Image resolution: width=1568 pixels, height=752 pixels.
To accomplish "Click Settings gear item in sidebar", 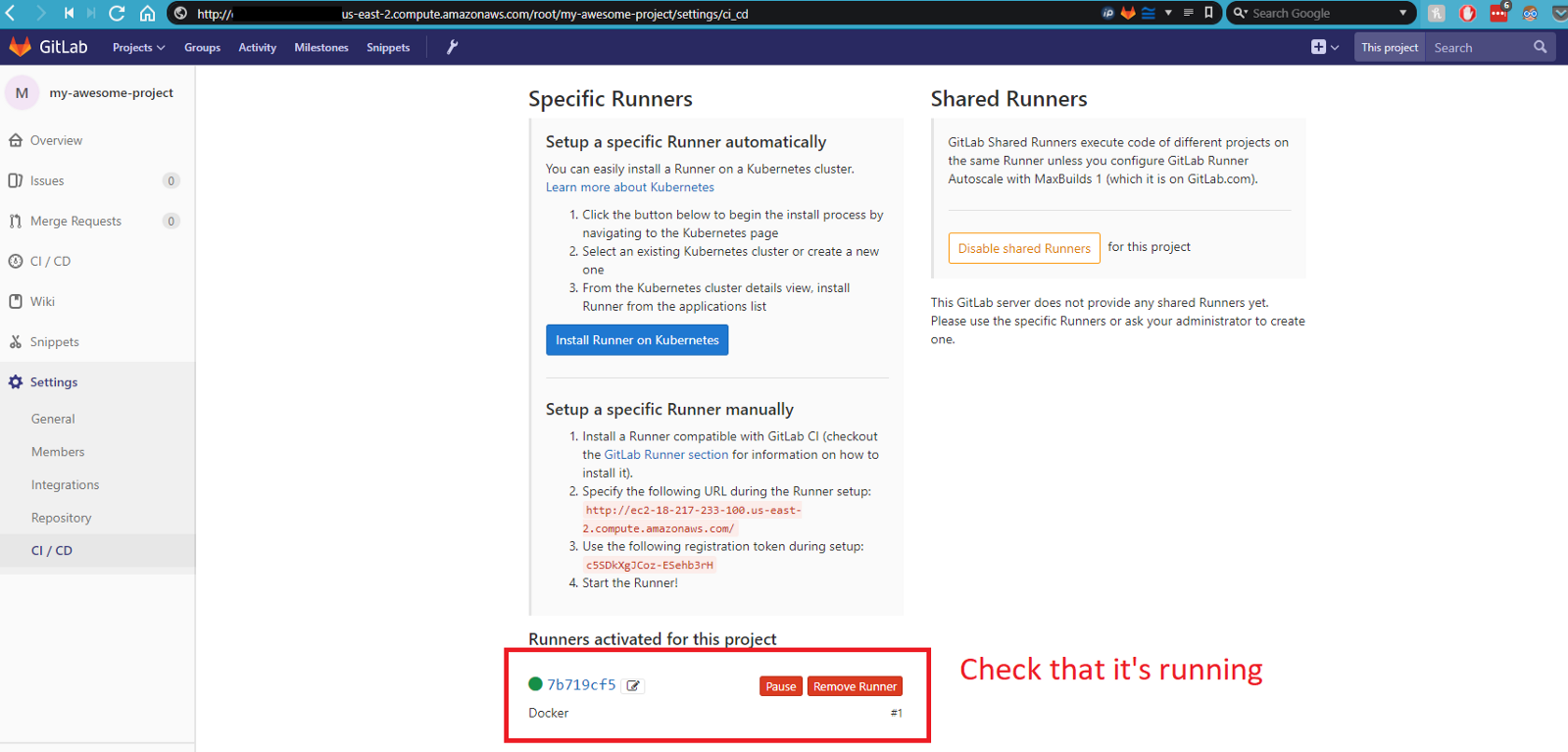I will [53, 382].
